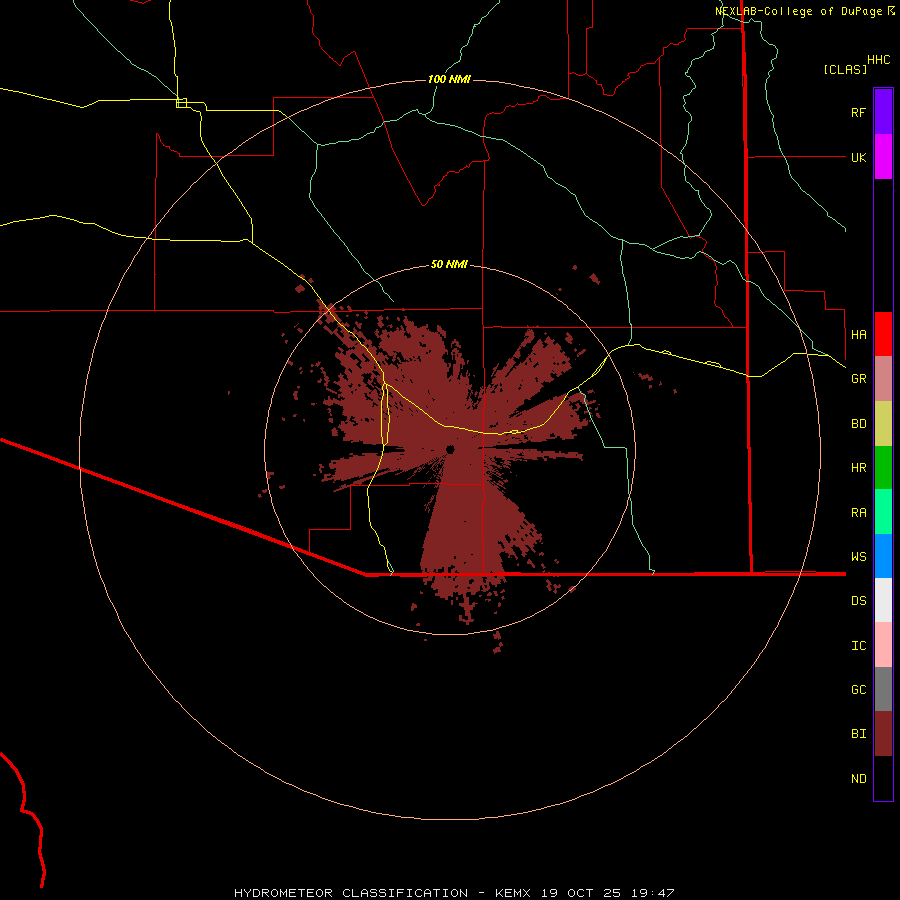Click the ND legend label
Screen dimensions: 900x900
coord(858,779)
